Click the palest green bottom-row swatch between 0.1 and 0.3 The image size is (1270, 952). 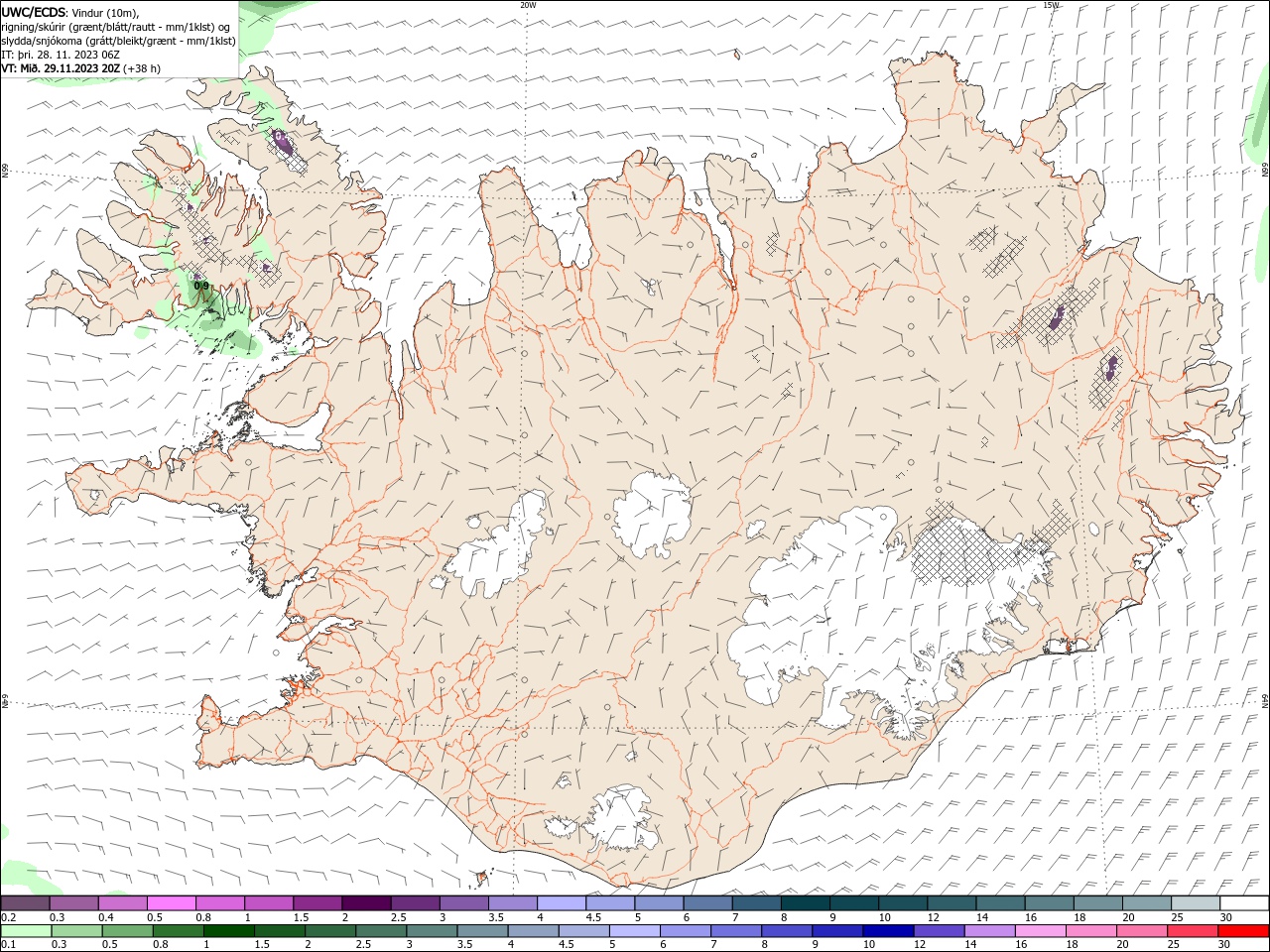click(x=26, y=931)
